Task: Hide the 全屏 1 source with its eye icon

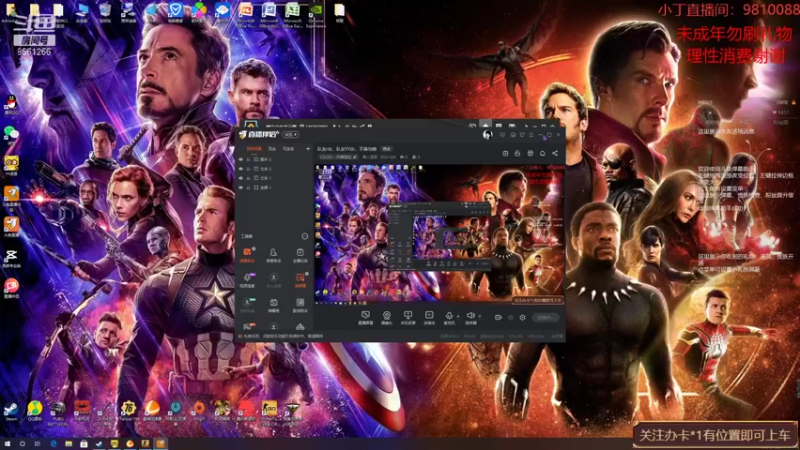Action: coord(241,187)
